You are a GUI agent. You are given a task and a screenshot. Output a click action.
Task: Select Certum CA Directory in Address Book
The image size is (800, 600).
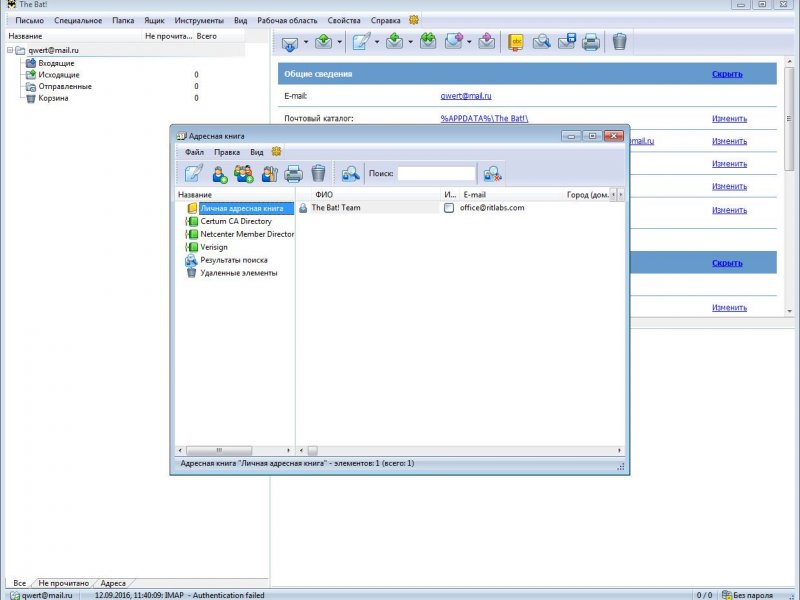pos(236,221)
